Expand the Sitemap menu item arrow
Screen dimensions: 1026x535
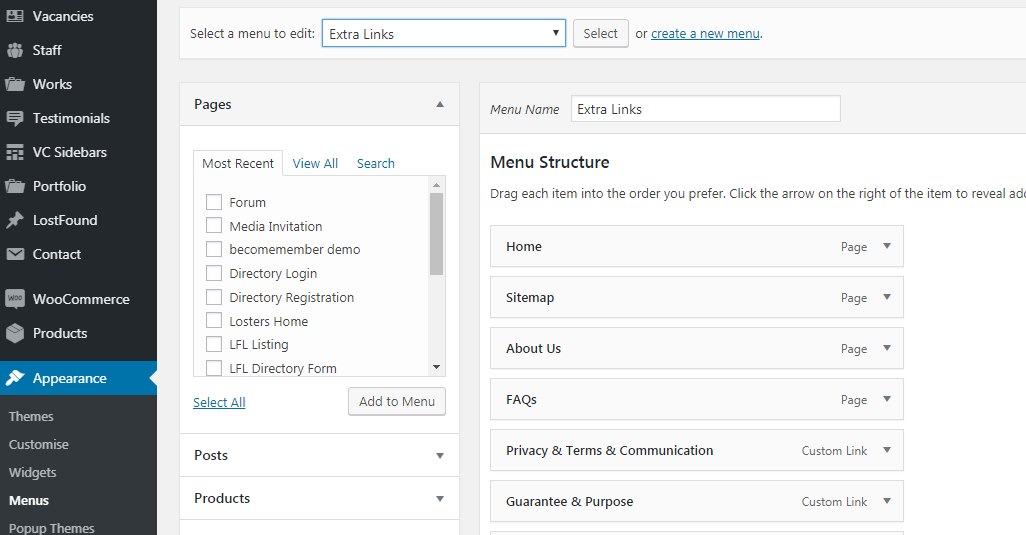886,297
